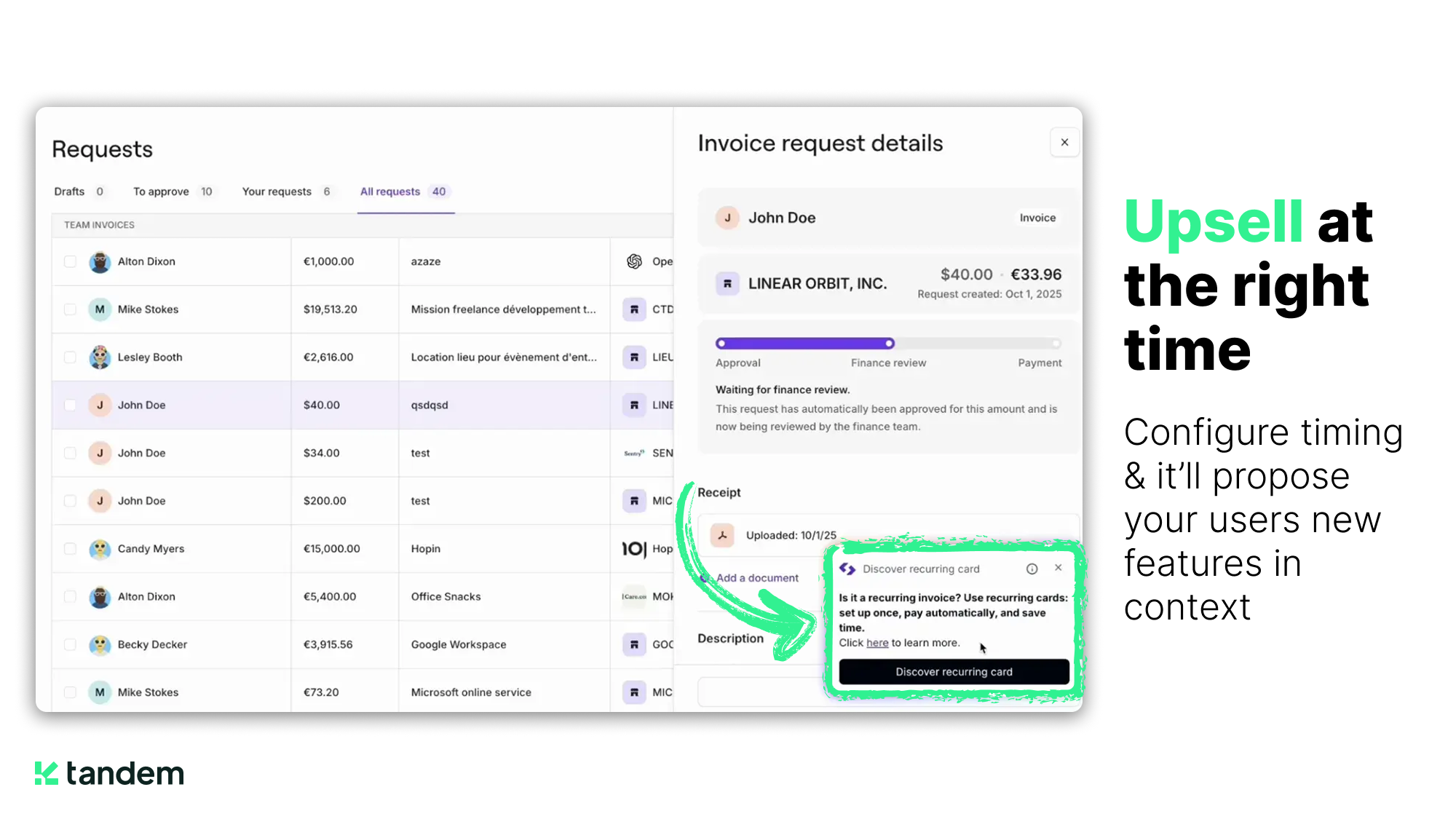Click the LINEAR ORBIT, INC. supplier icon

(x=727, y=284)
